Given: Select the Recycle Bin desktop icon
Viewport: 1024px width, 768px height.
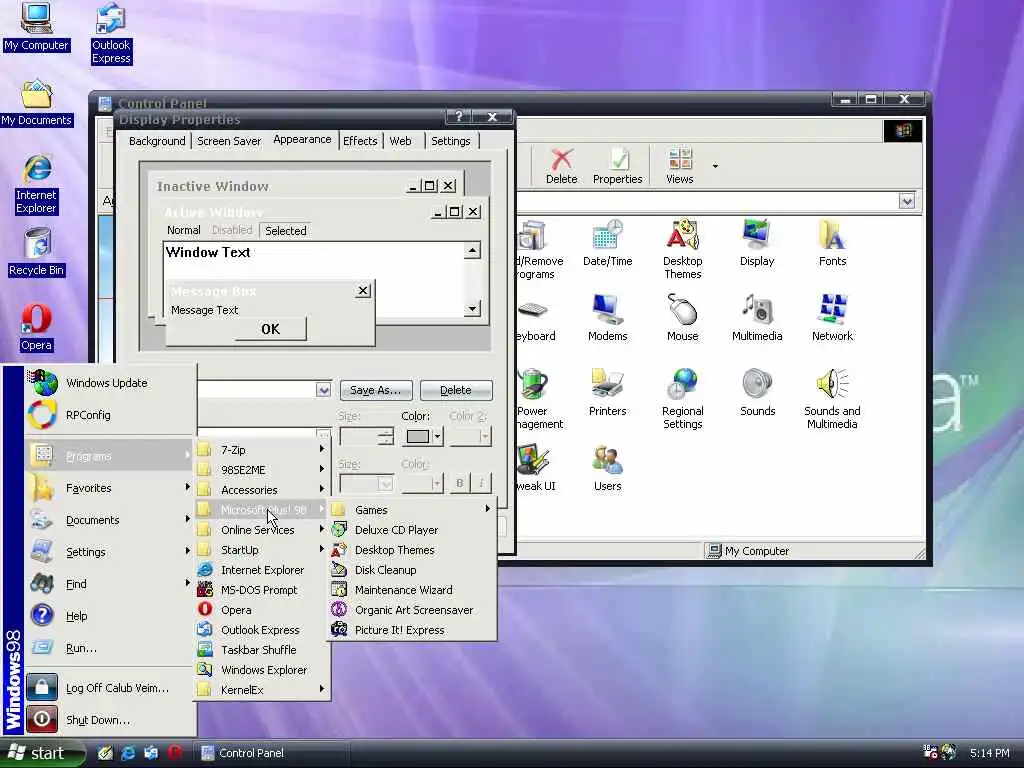Looking at the screenshot, I should tap(37, 253).
